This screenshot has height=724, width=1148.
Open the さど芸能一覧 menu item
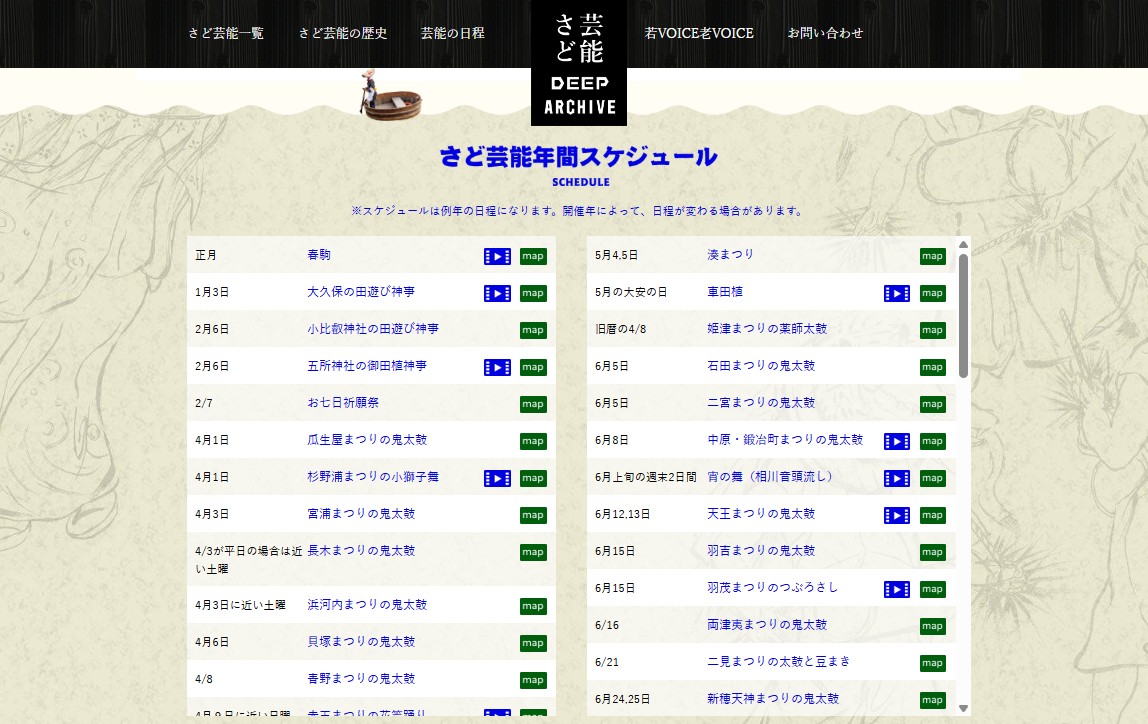pos(226,33)
